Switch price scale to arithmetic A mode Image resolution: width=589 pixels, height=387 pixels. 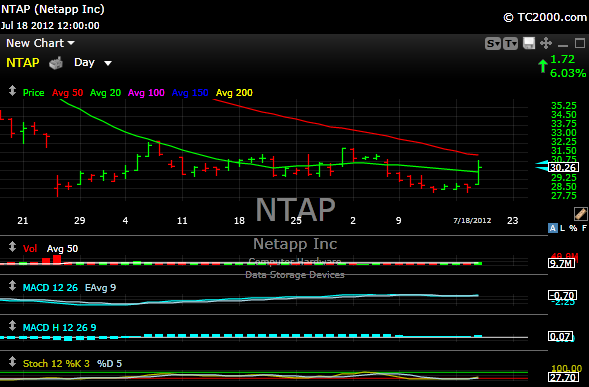point(553,228)
